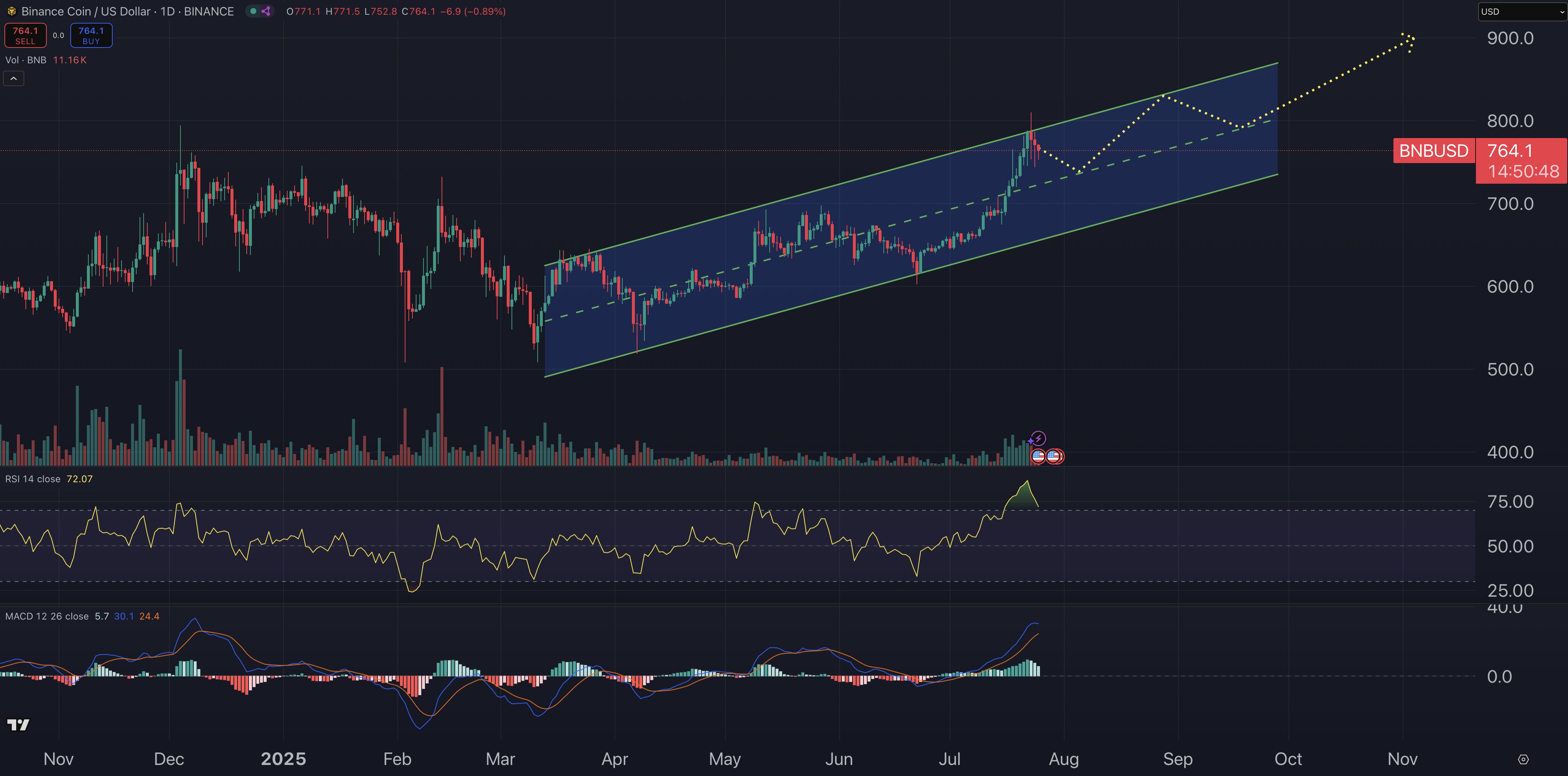Click the Binance Coin logo icon

coord(11,11)
